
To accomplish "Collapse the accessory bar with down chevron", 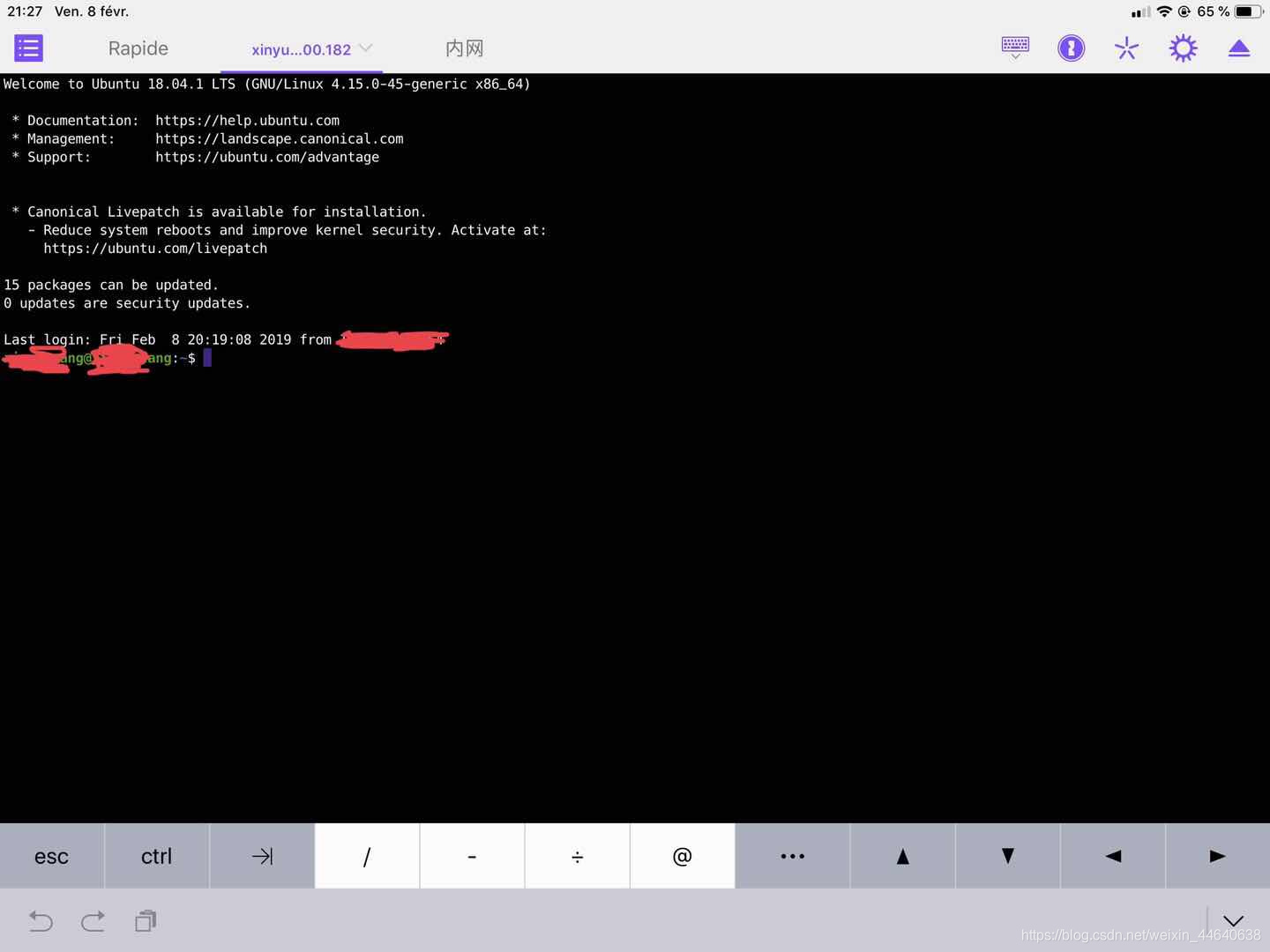I will 1232,920.
